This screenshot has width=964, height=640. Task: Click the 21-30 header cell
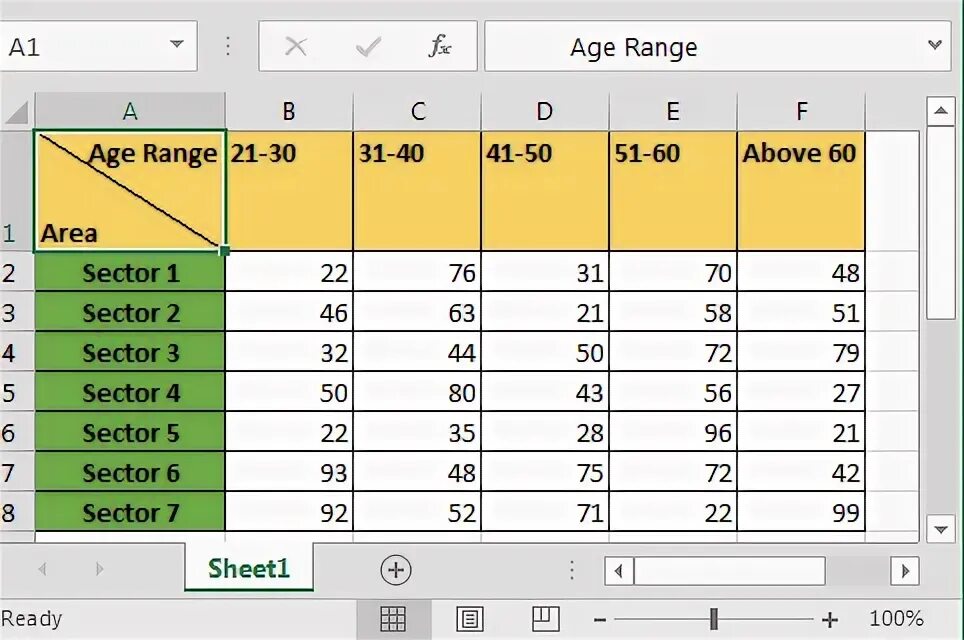coord(289,191)
